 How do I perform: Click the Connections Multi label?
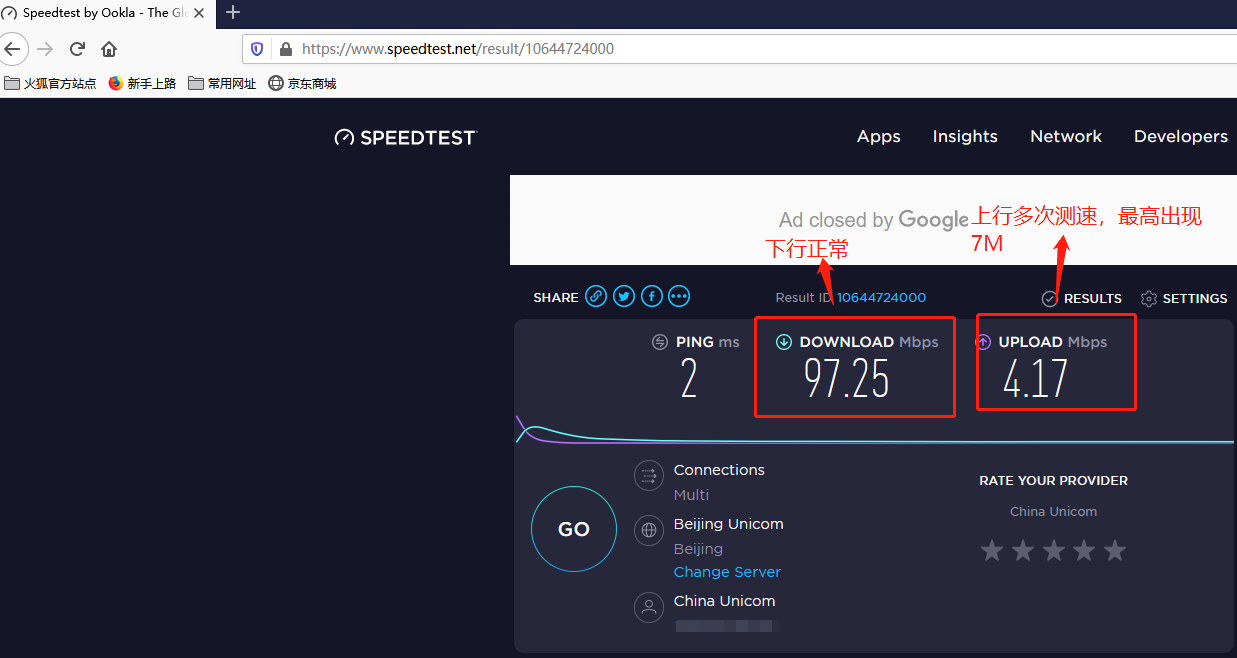(x=691, y=495)
